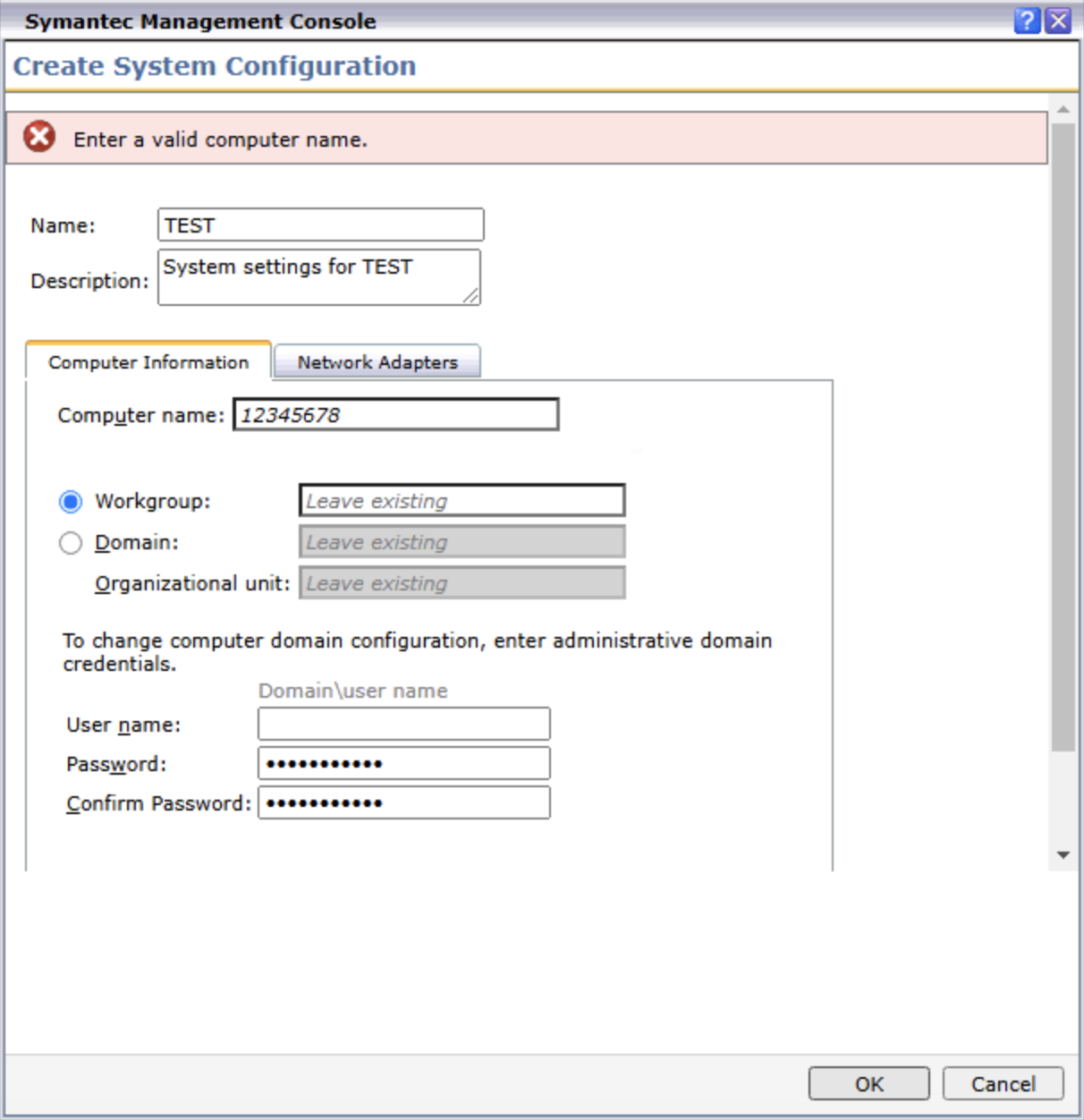Click the Password field

[404, 763]
